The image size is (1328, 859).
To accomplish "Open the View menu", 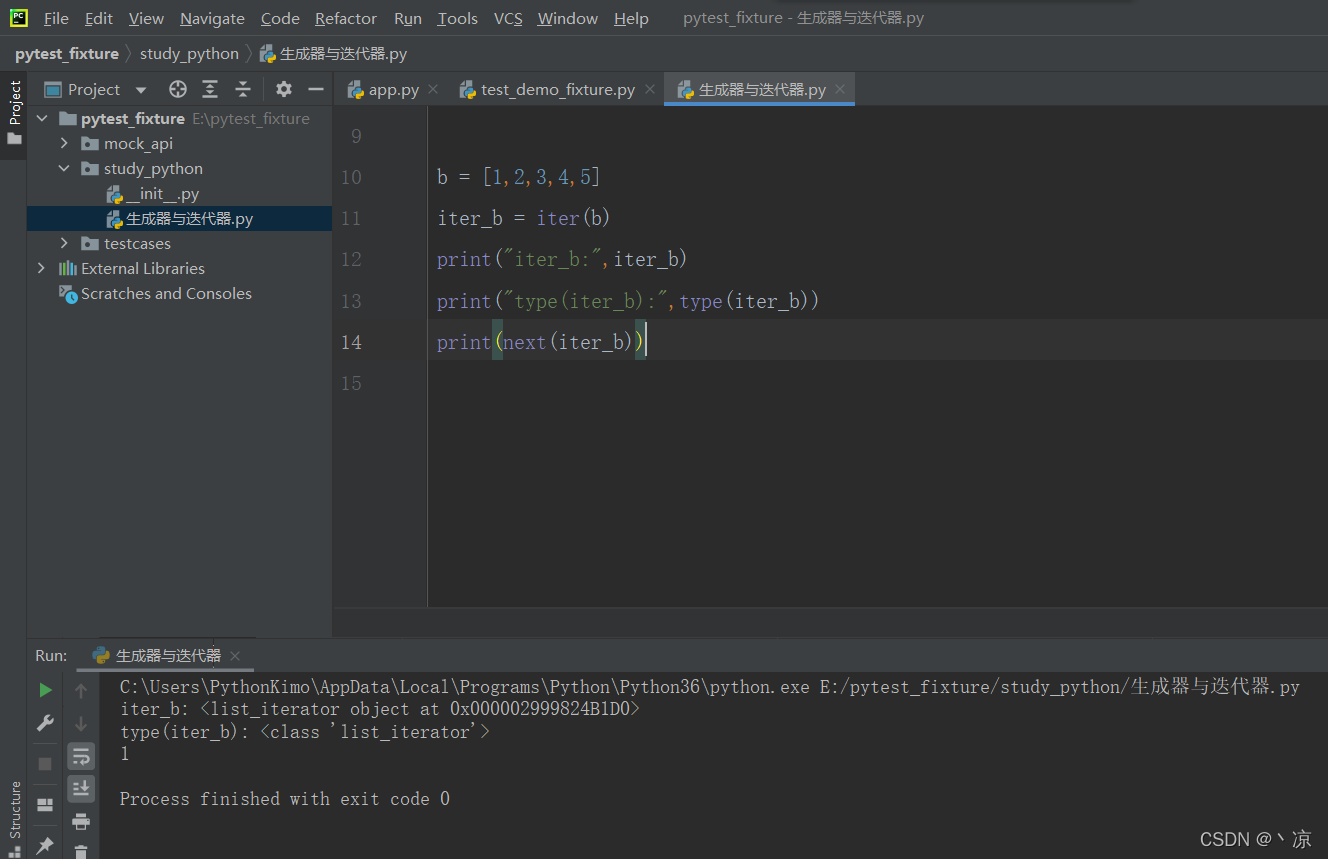I will (146, 18).
